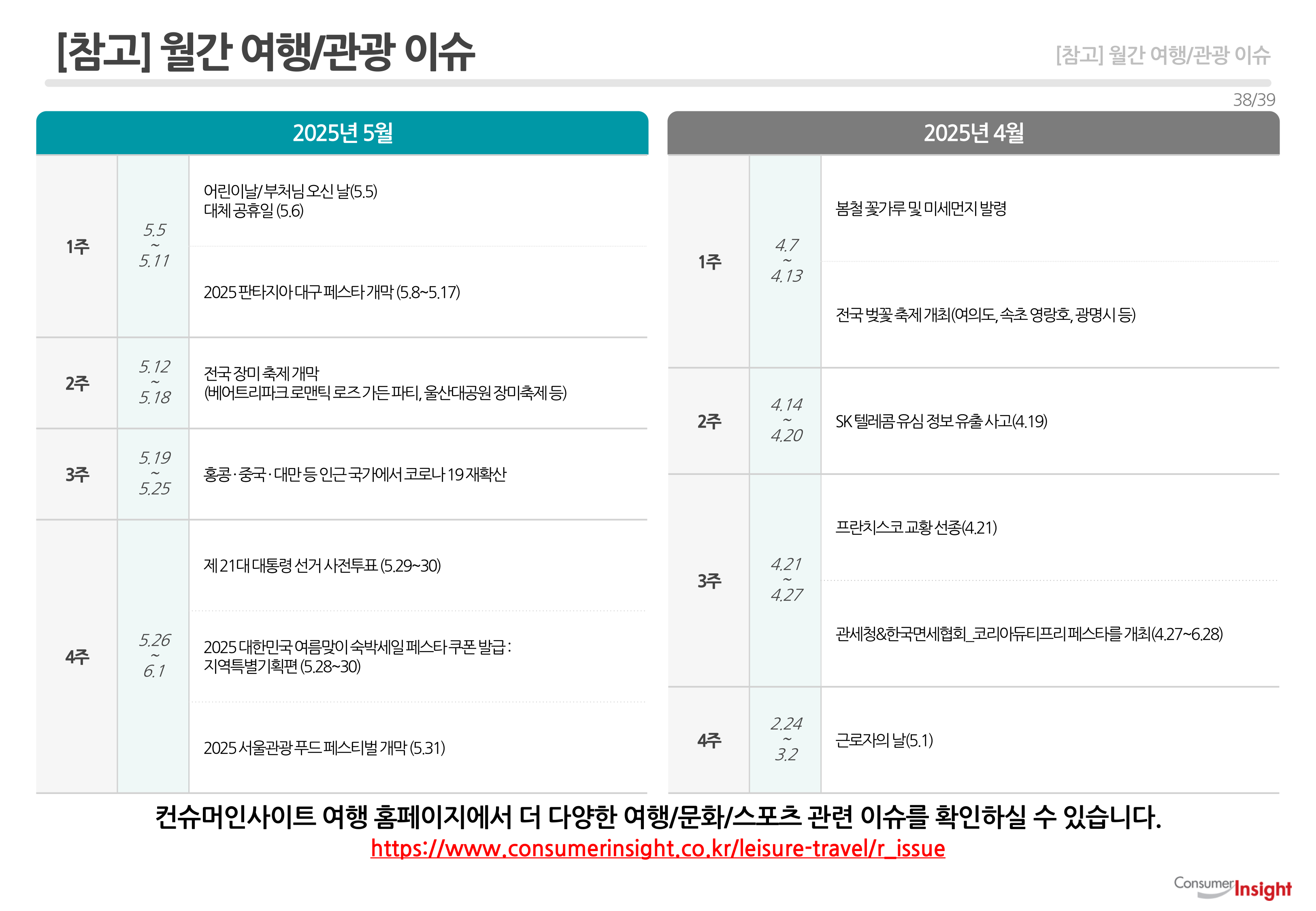Click the footer sentence starting 컨슈머인사이트 여행 홈페이지에서
Image resolution: width=1316 pixels, height=911 pixels.
pyautogui.click(x=658, y=817)
